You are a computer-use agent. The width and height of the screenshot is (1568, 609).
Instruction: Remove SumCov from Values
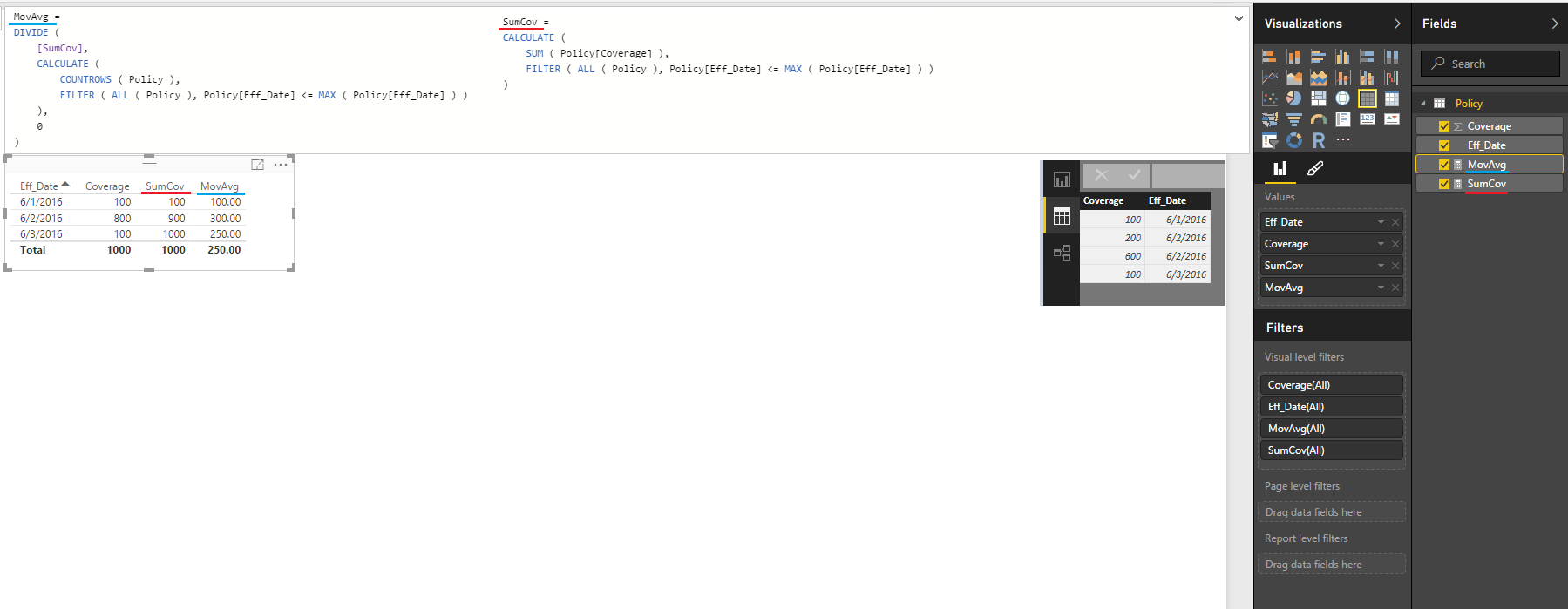pyautogui.click(x=1395, y=266)
